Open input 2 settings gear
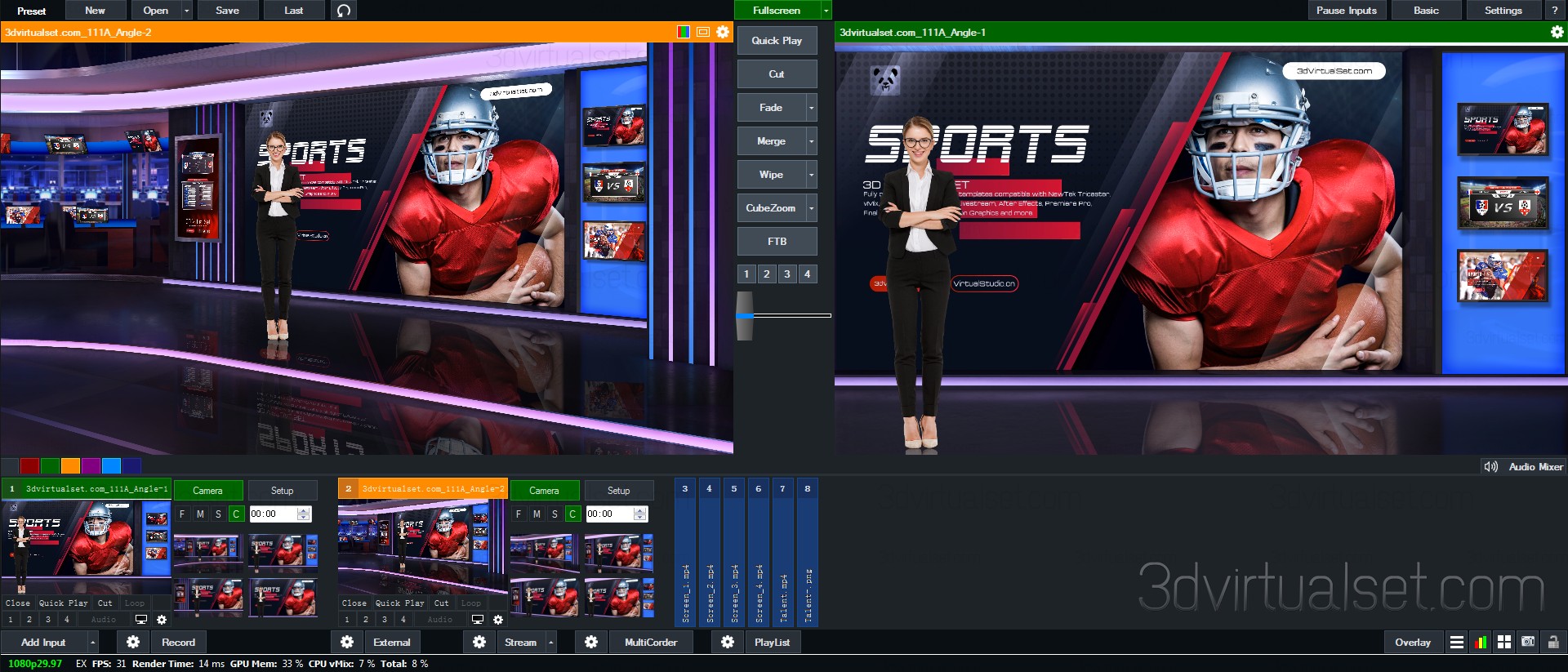Screen dimensions: 1568x672 click(x=498, y=620)
